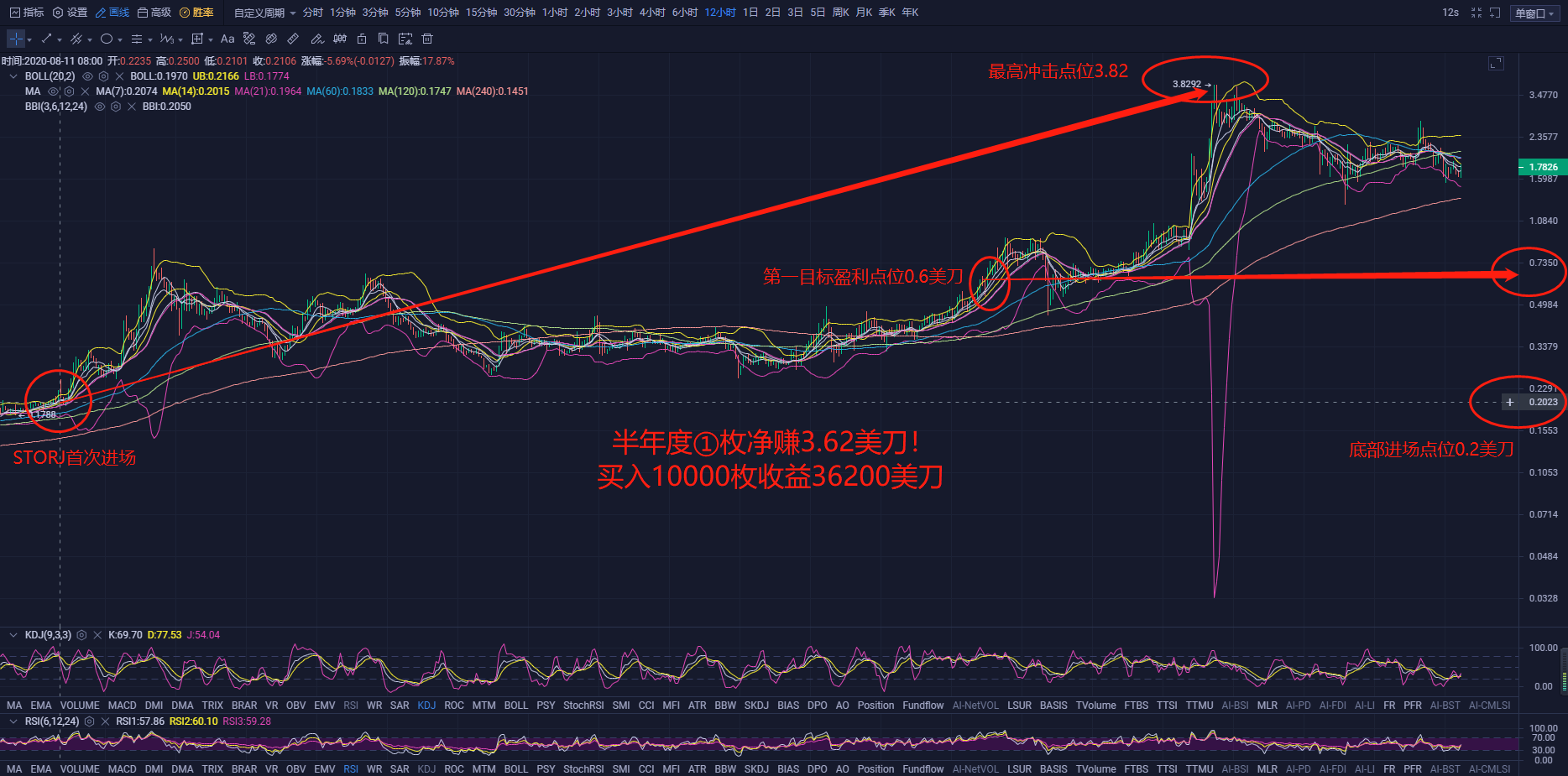Image resolution: width=1568 pixels, height=776 pixels.
Task: Expand wave tool dropdown arrow
Action: click(x=180, y=39)
